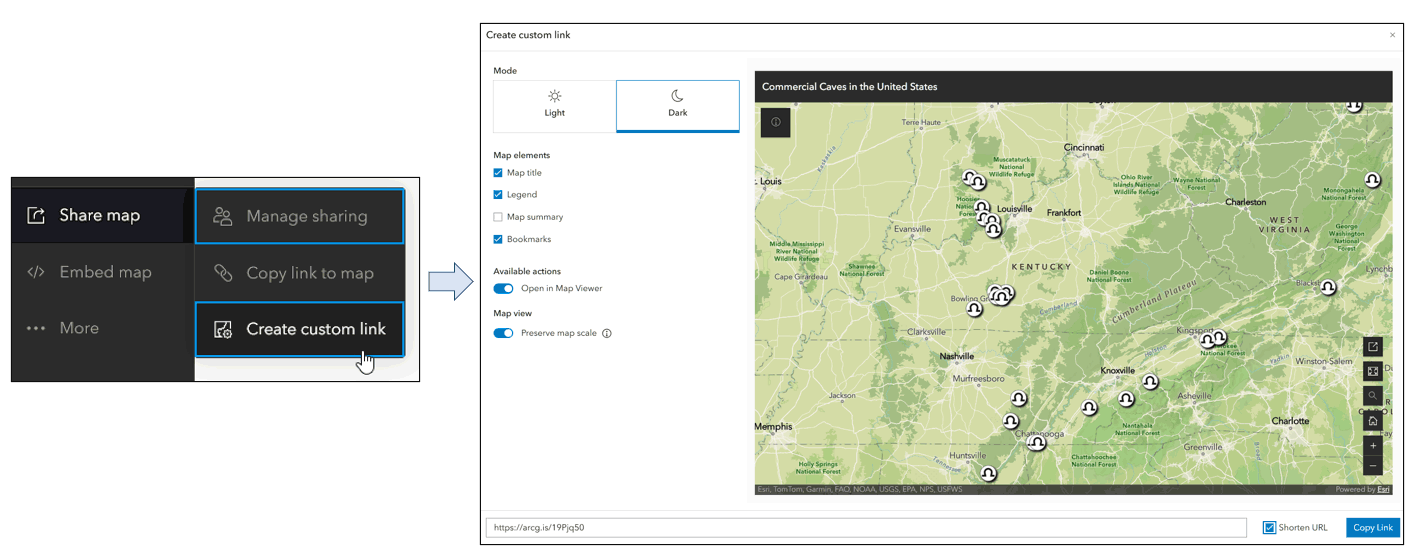Click the cave marker near Chattanooga

click(1037, 442)
